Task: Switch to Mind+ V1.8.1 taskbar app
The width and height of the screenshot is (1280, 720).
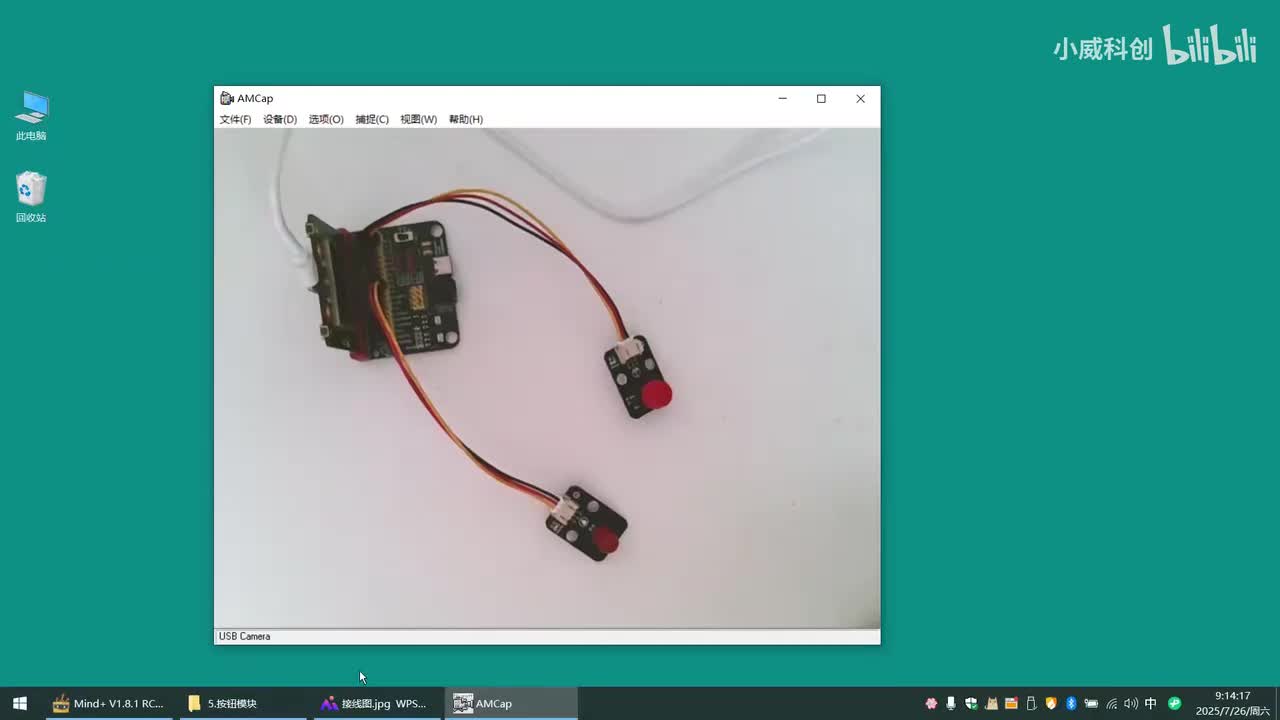Action: 109,703
